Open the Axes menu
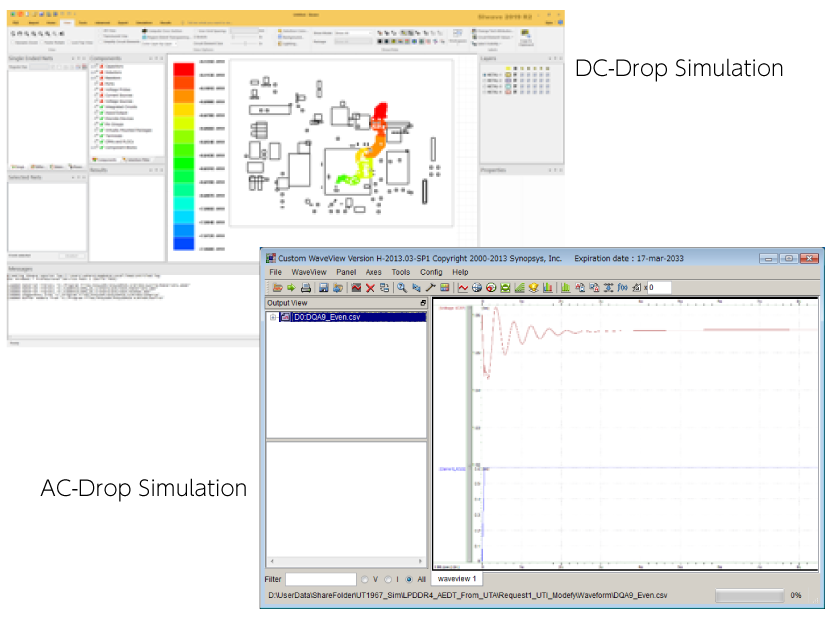Viewport: 835px width, 618px height. (x=373, y=272)
